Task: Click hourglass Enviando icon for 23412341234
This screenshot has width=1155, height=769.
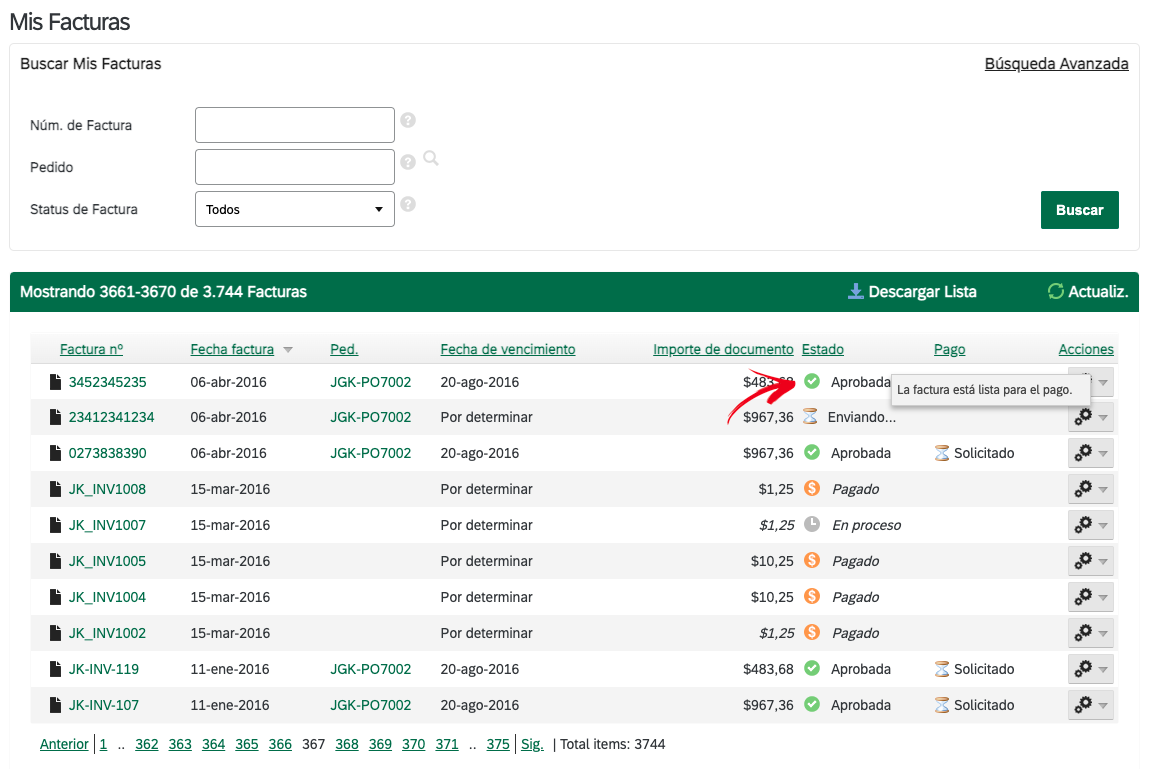Action: [810, 416]
